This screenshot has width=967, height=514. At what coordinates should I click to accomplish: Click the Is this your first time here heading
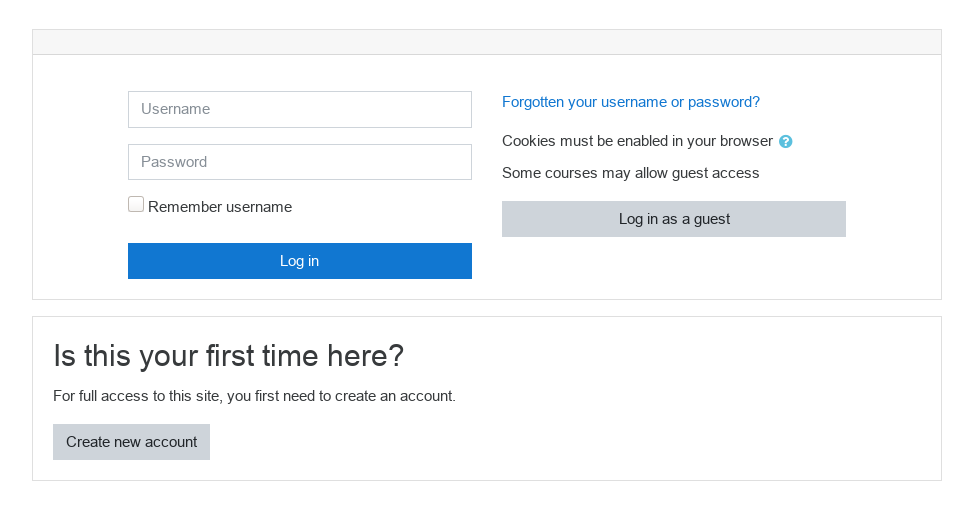click(x=228, y=356)
